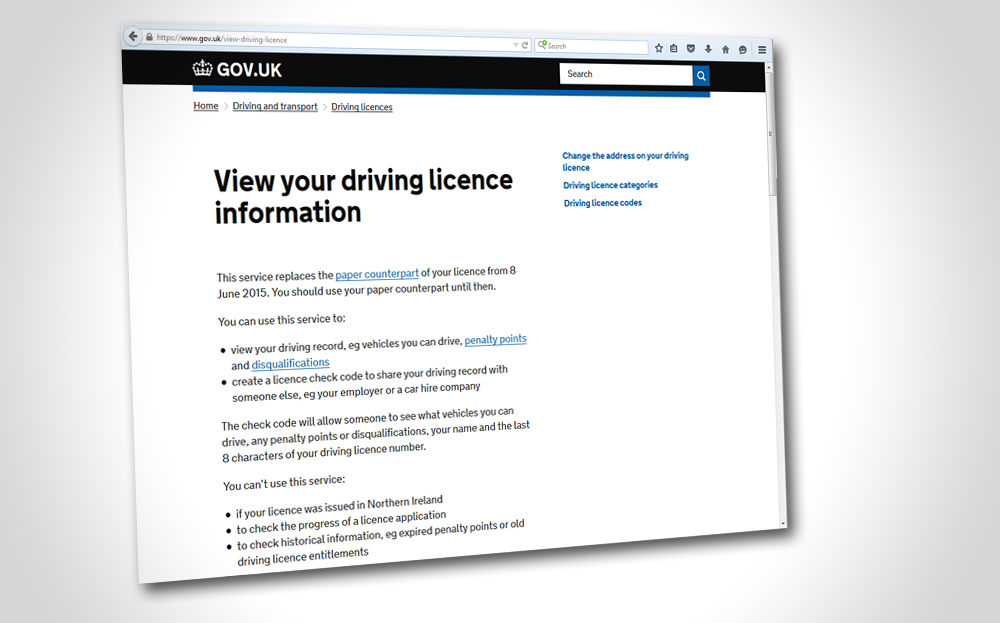Follow the disqualifications link

291,363
